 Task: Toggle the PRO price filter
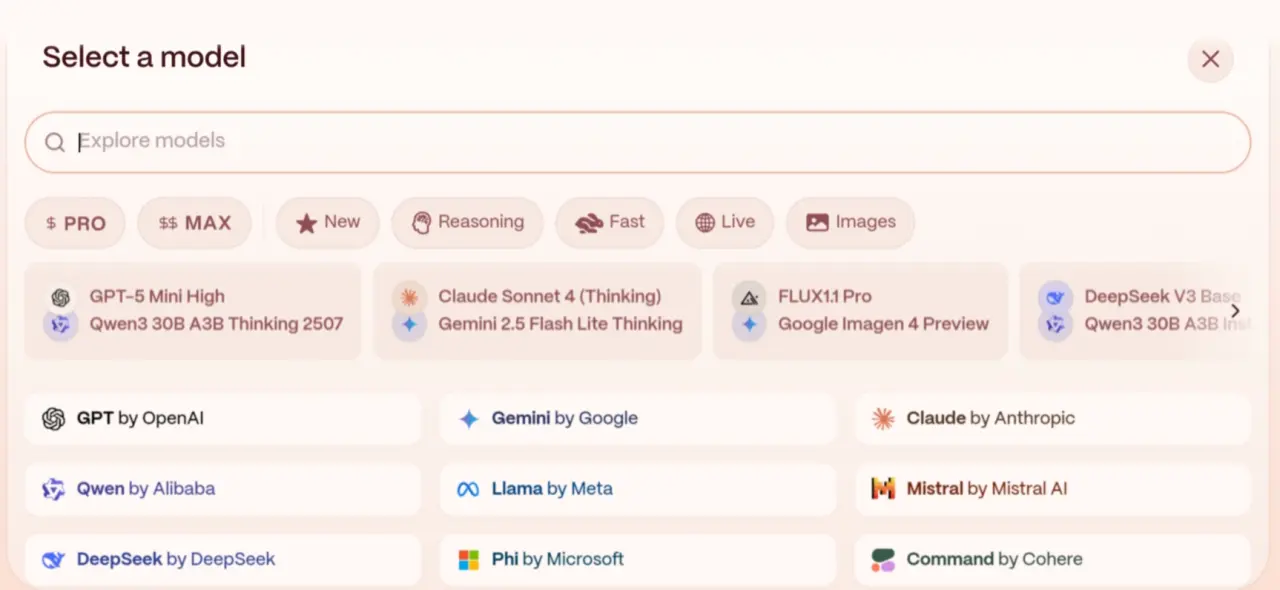(x=75, y=223)
